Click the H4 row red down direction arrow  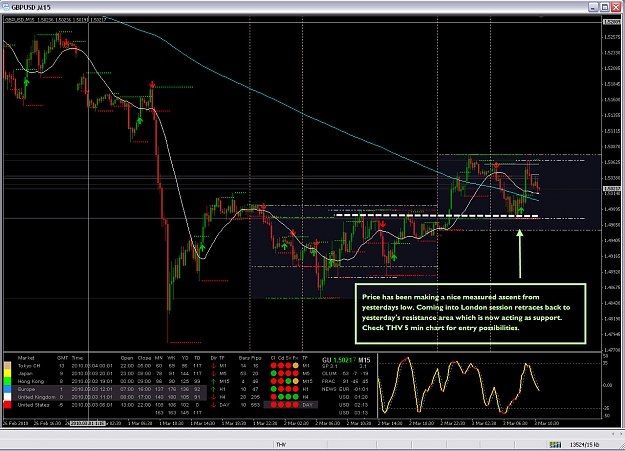213,397
